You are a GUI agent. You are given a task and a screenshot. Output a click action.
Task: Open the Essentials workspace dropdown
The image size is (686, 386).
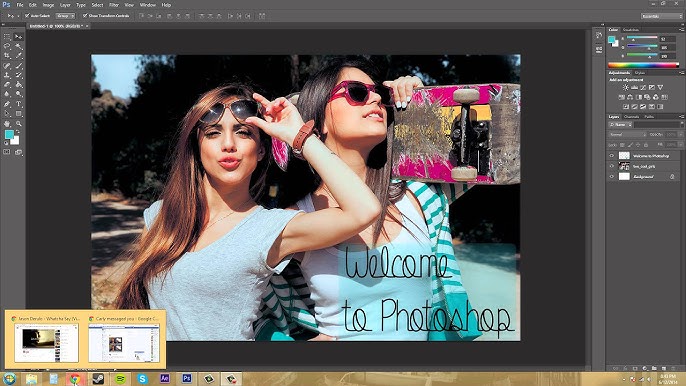(x=661, y=16)
